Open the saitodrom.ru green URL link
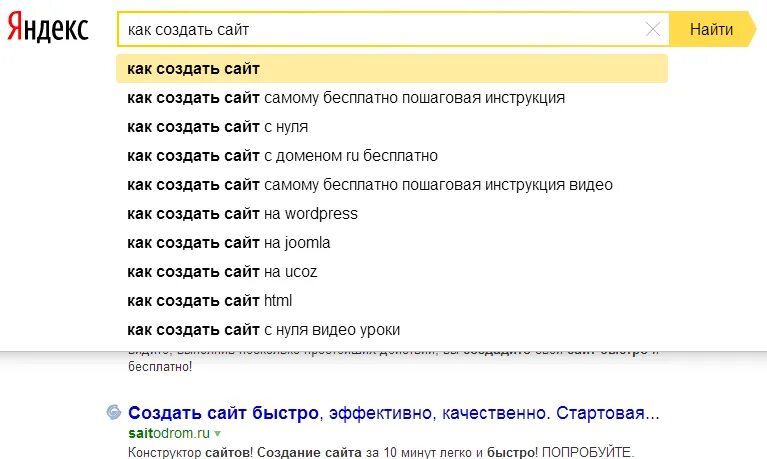The height and width of the screenshot is (459, 767). pyautogui.click(x=169, y=433)
